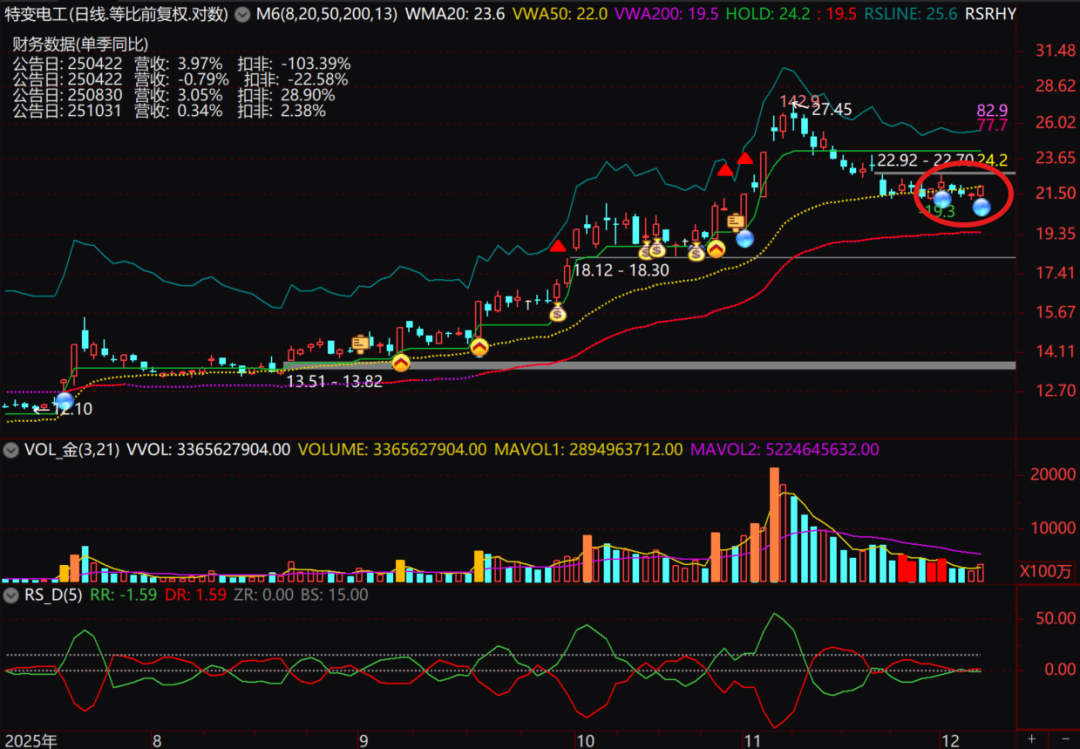Image resolution: width=1080 pixels, height=749 pixels.
Task: Click the tallest orange volume bar
Action: coord(774,525)
